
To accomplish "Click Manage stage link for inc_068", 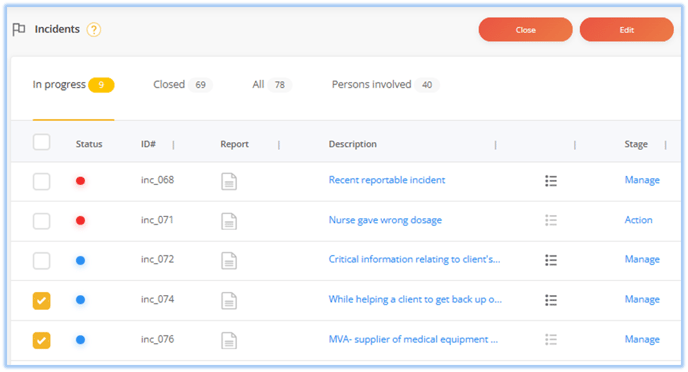I will click(642, 180).
